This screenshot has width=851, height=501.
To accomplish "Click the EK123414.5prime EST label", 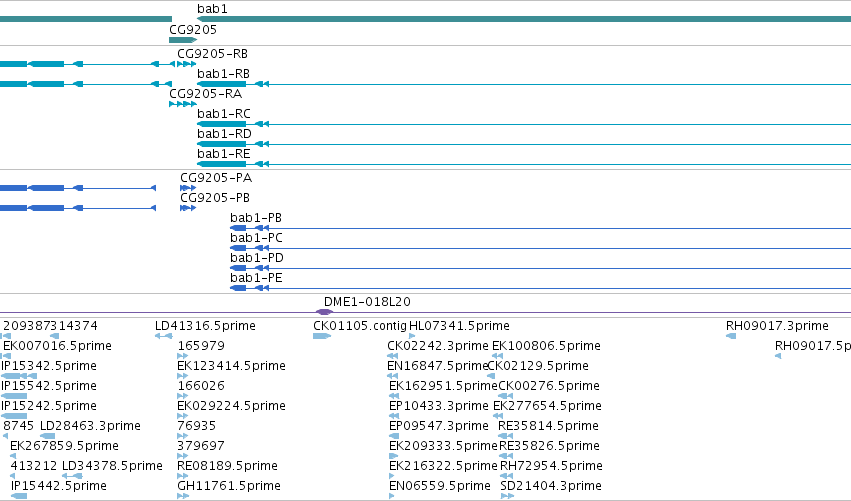I will (231, 366).
